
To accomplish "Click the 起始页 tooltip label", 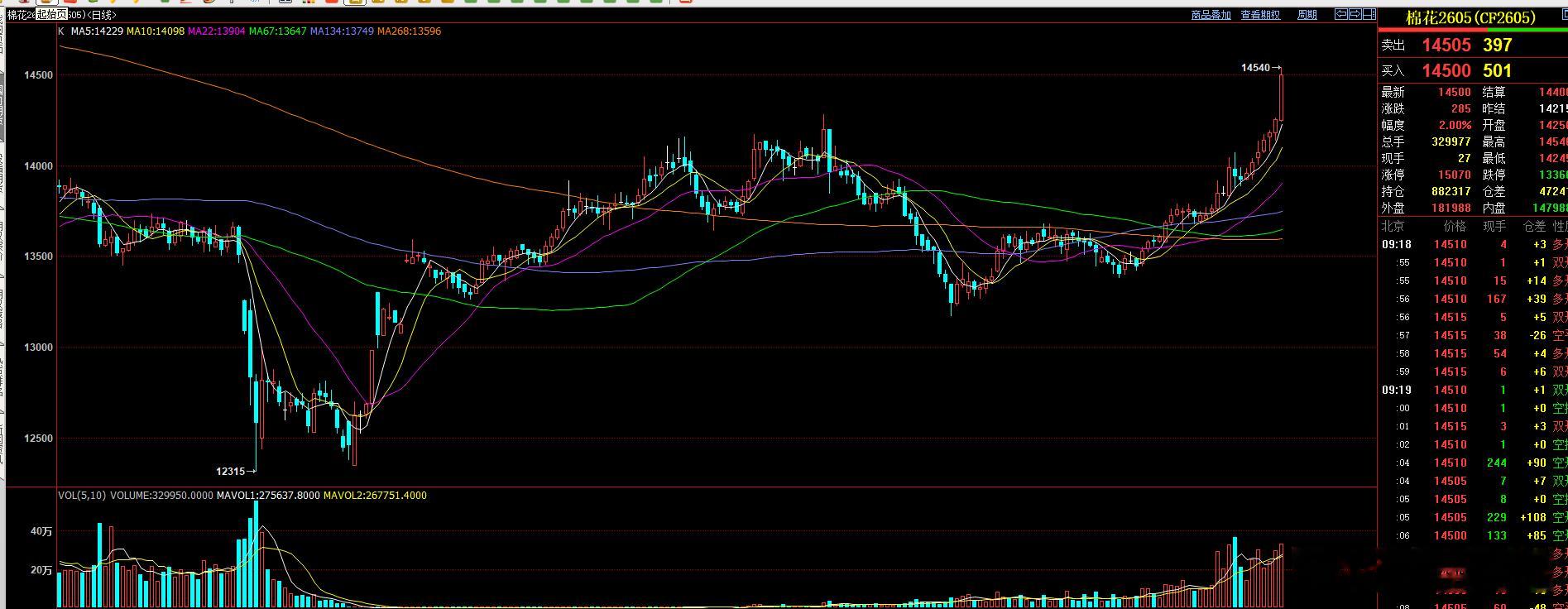I will pos(51,14).
